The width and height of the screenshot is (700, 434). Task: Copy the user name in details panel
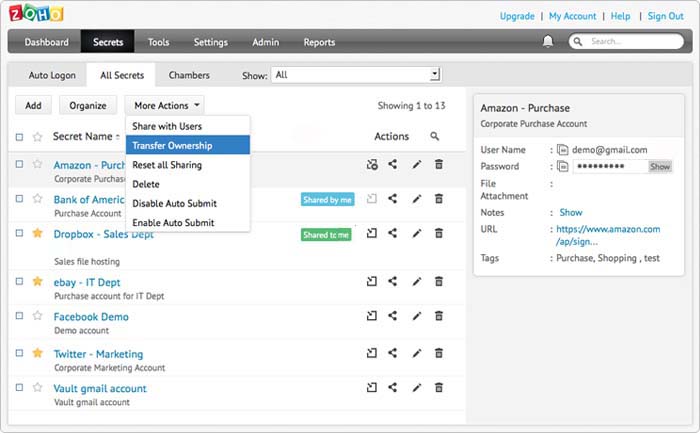coord(563,150)
